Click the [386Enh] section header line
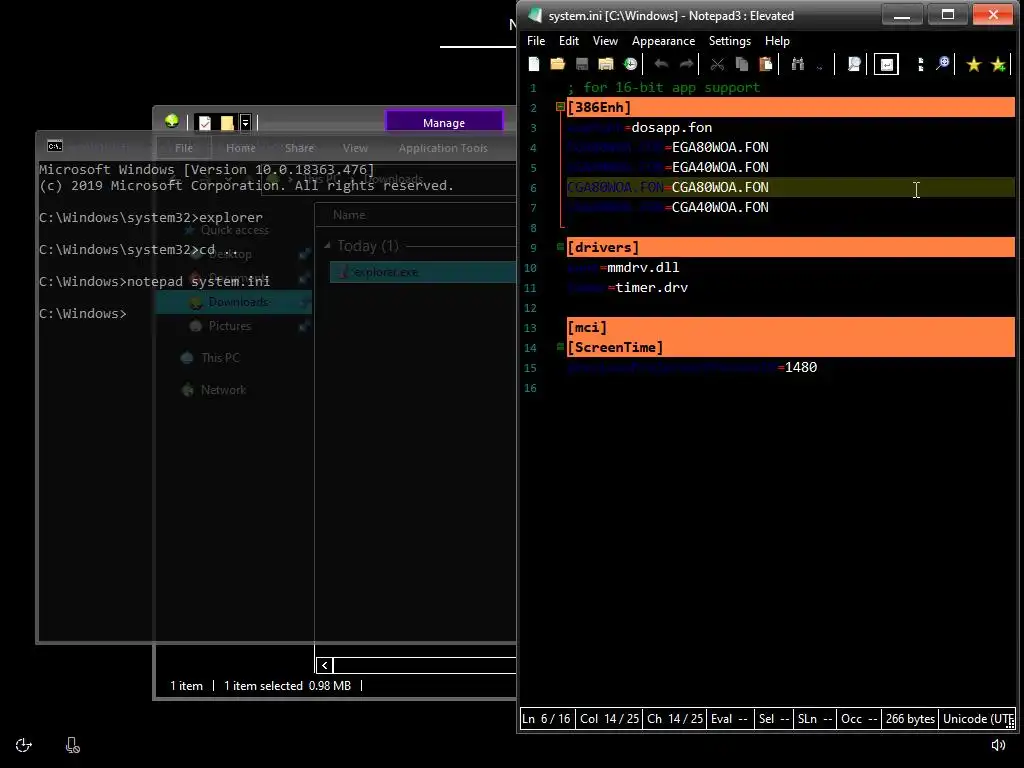Screen dimensions: 1024x768 point(791,107)
